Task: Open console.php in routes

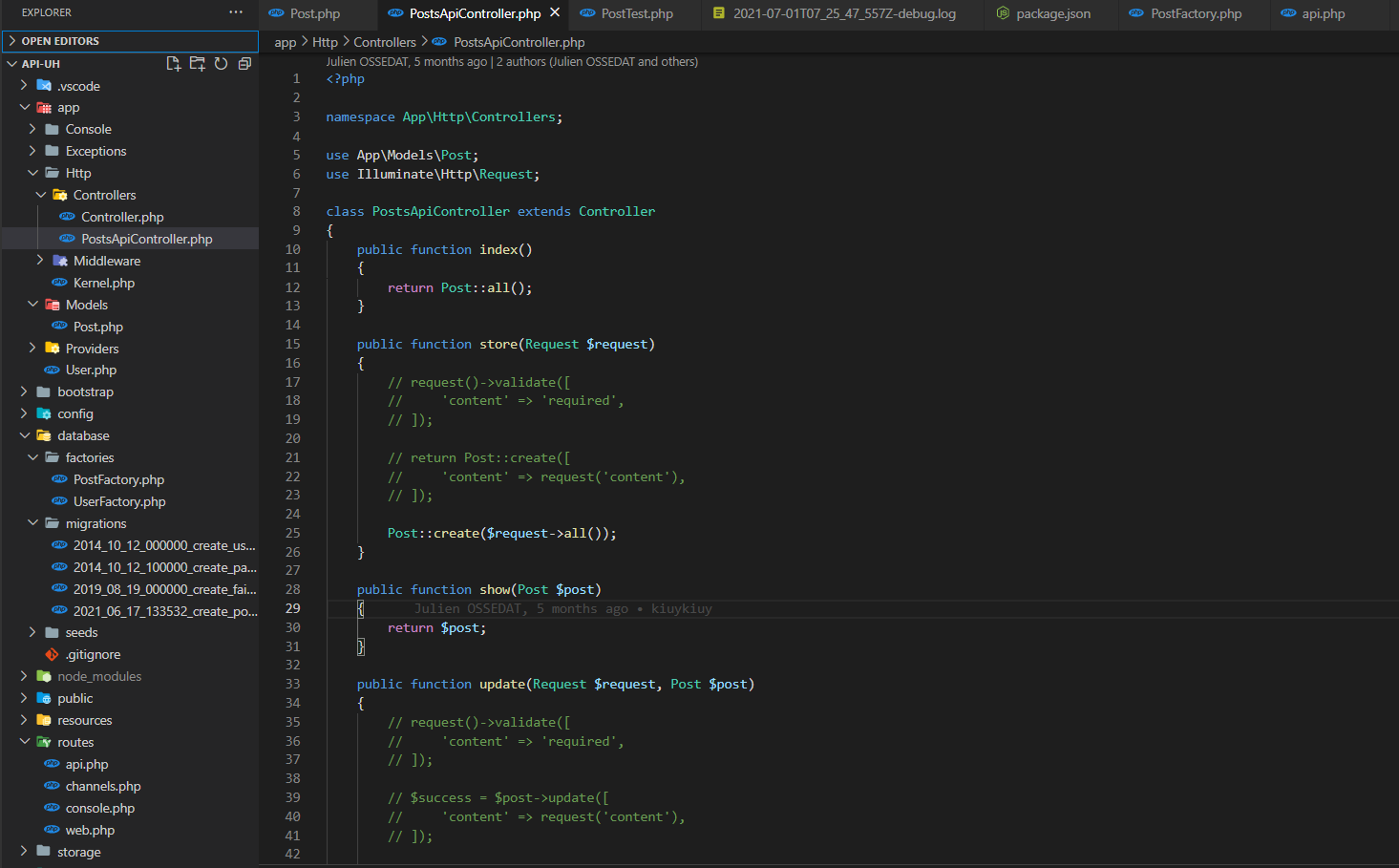Action: point(130,808)
